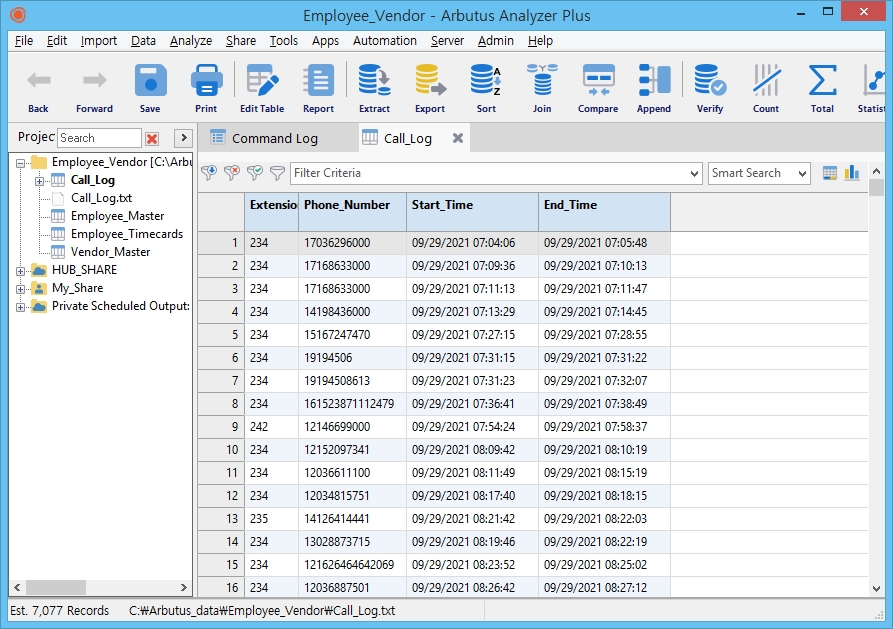Switch to chart view icon
Image resolution: width=893 pixels, height=629 pixels.
click(x=852, y=173)
